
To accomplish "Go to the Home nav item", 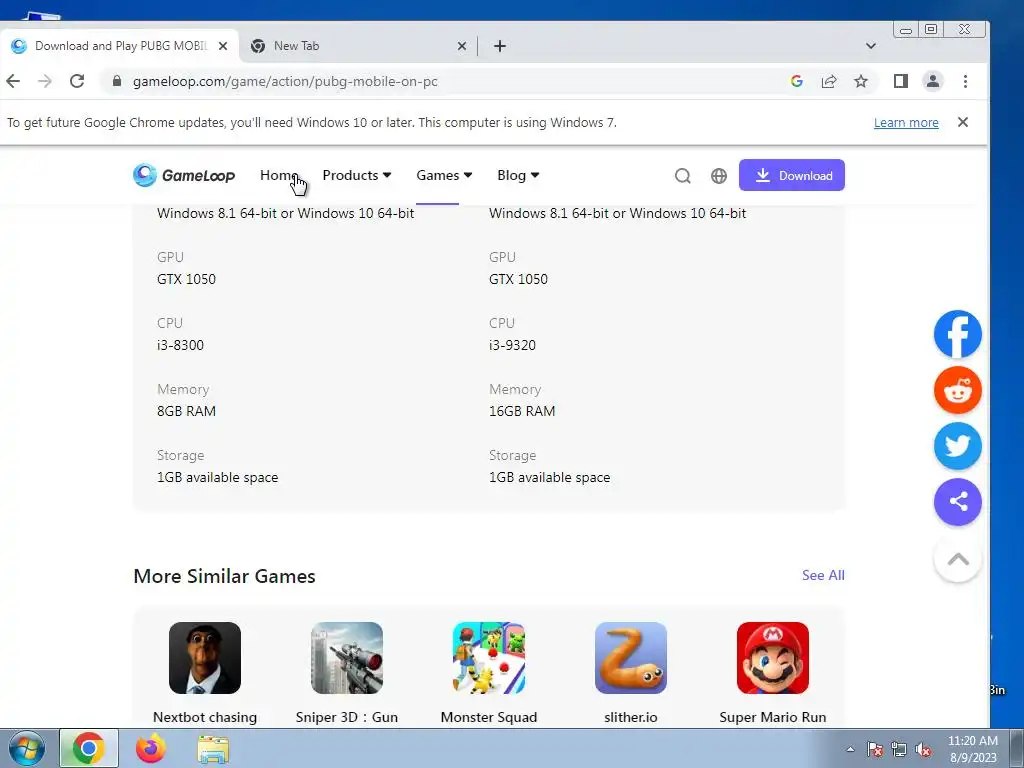I will click(x=279, y=175).
